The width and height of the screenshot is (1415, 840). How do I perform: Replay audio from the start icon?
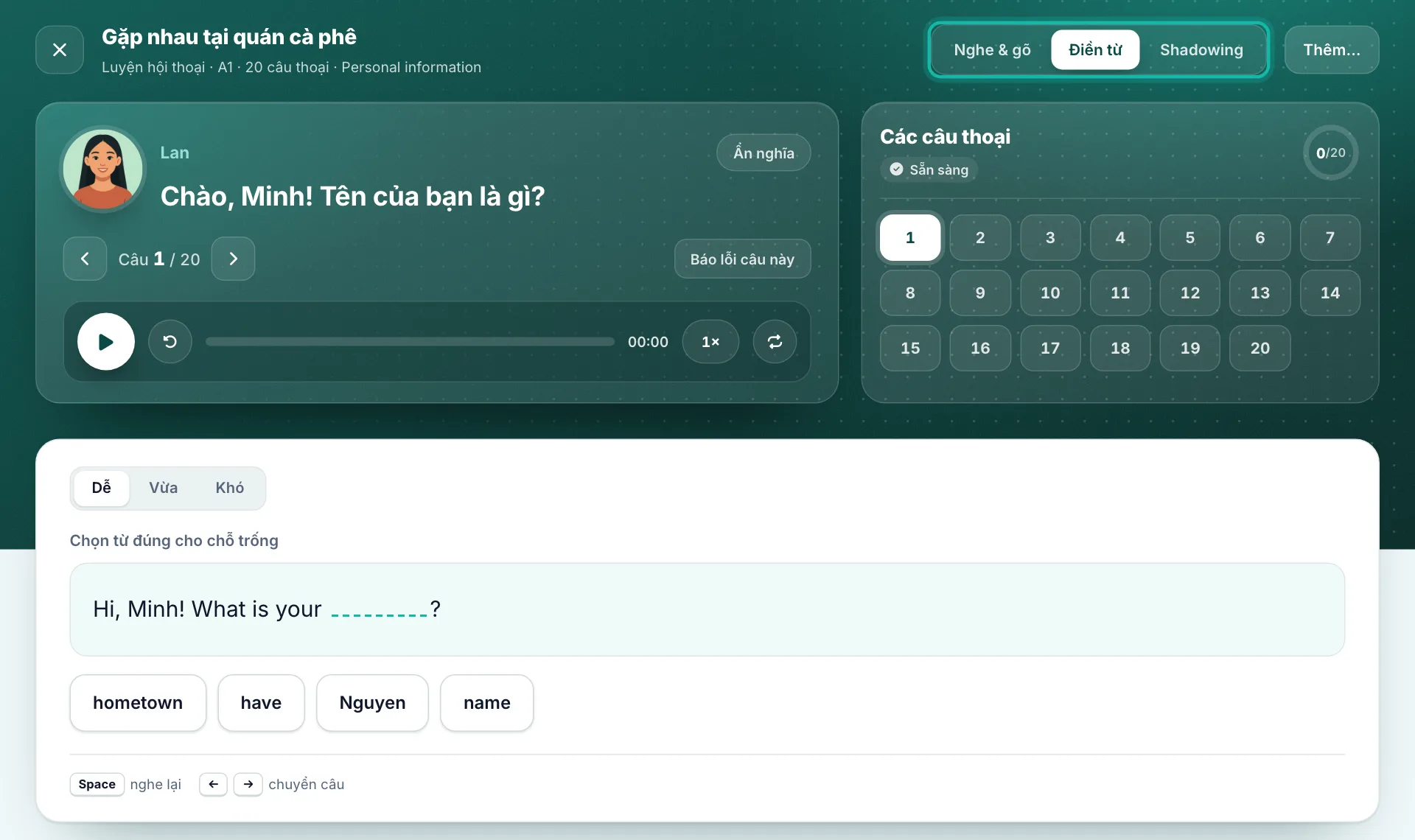(170, 342)
